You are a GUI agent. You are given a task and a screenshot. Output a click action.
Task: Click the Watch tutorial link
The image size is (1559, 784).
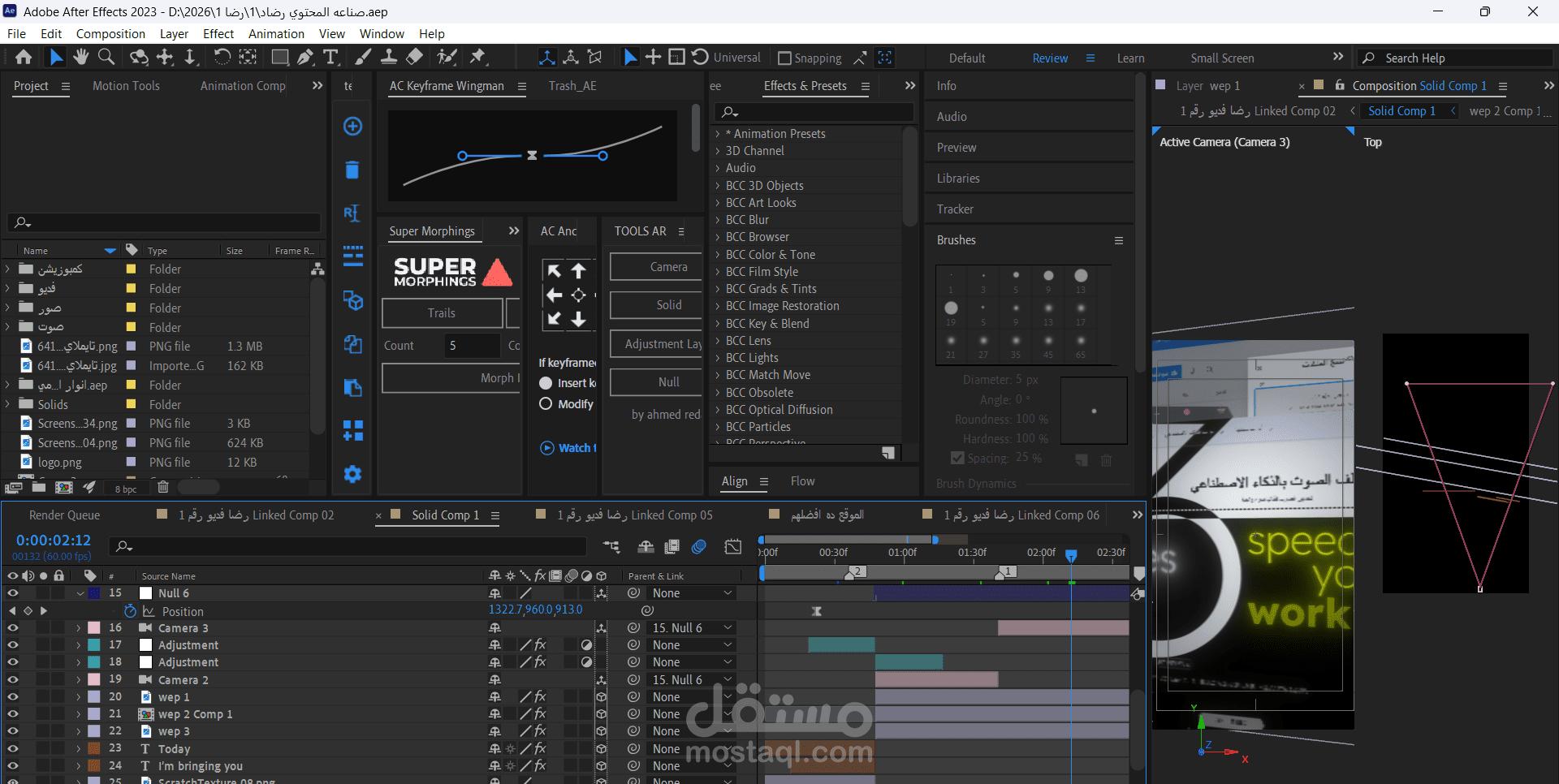point(568,448)
